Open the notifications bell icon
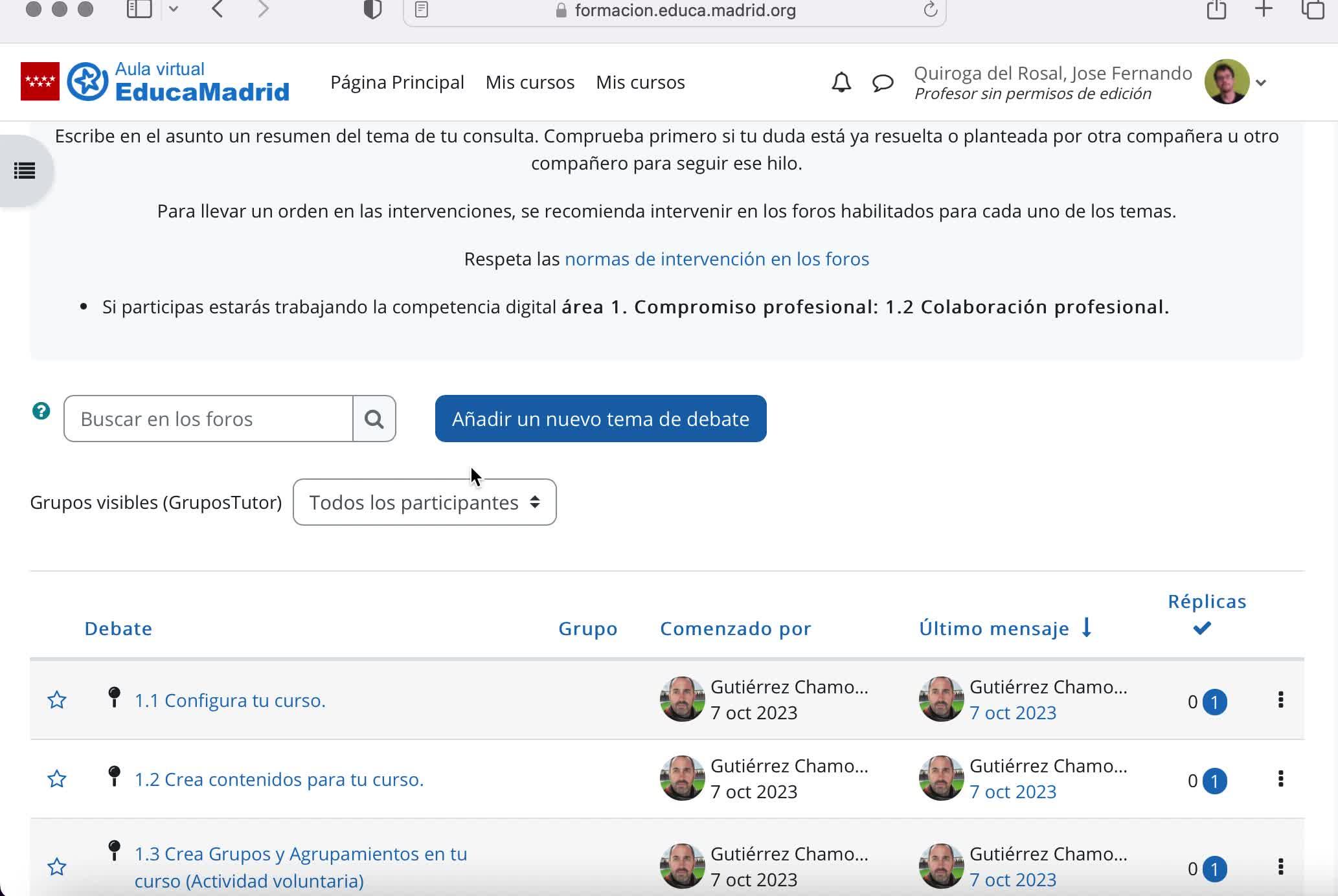Image resolution: width=1338 pixels, height=896 pixels. point(841,82)
